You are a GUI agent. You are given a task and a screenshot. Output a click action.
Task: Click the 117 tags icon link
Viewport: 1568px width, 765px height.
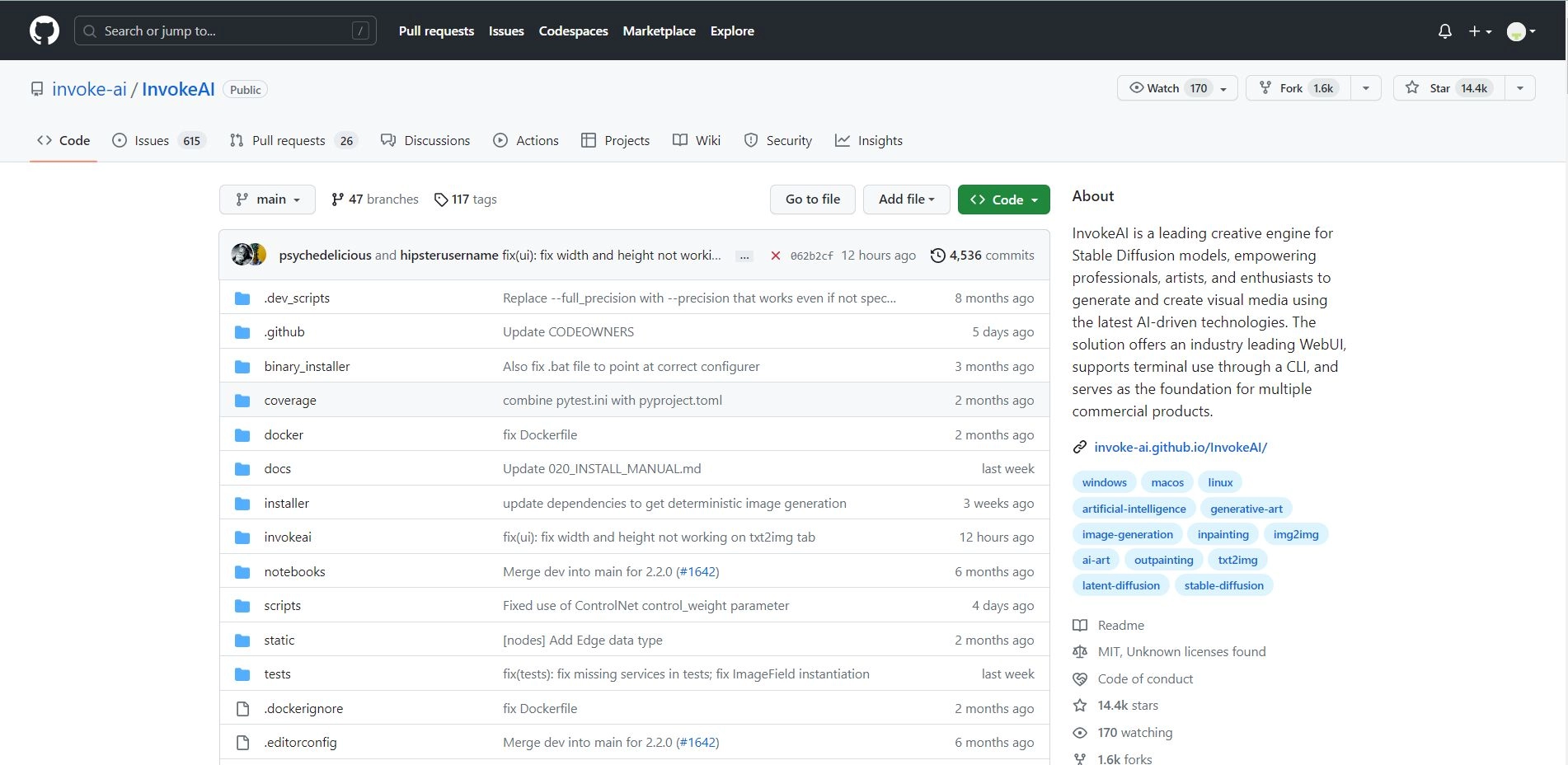click(x=466, y=199)
